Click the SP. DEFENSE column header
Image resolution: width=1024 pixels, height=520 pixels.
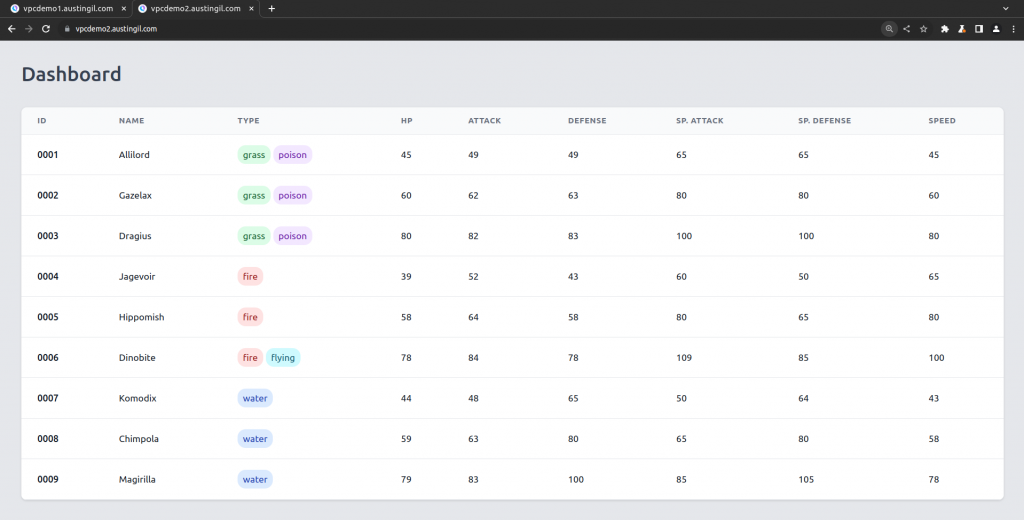click(824, 121)
